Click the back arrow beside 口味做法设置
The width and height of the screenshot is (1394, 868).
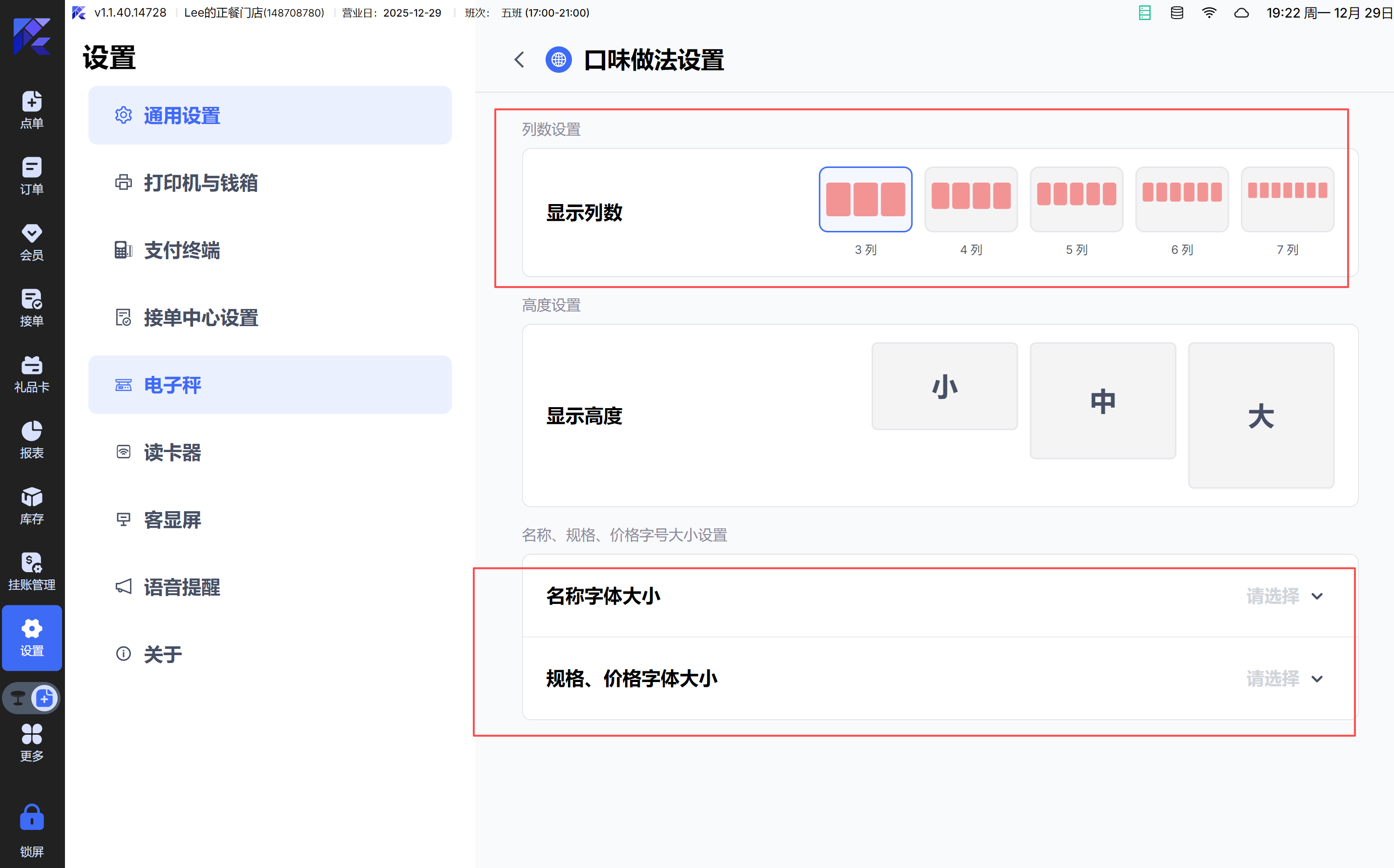519,60
